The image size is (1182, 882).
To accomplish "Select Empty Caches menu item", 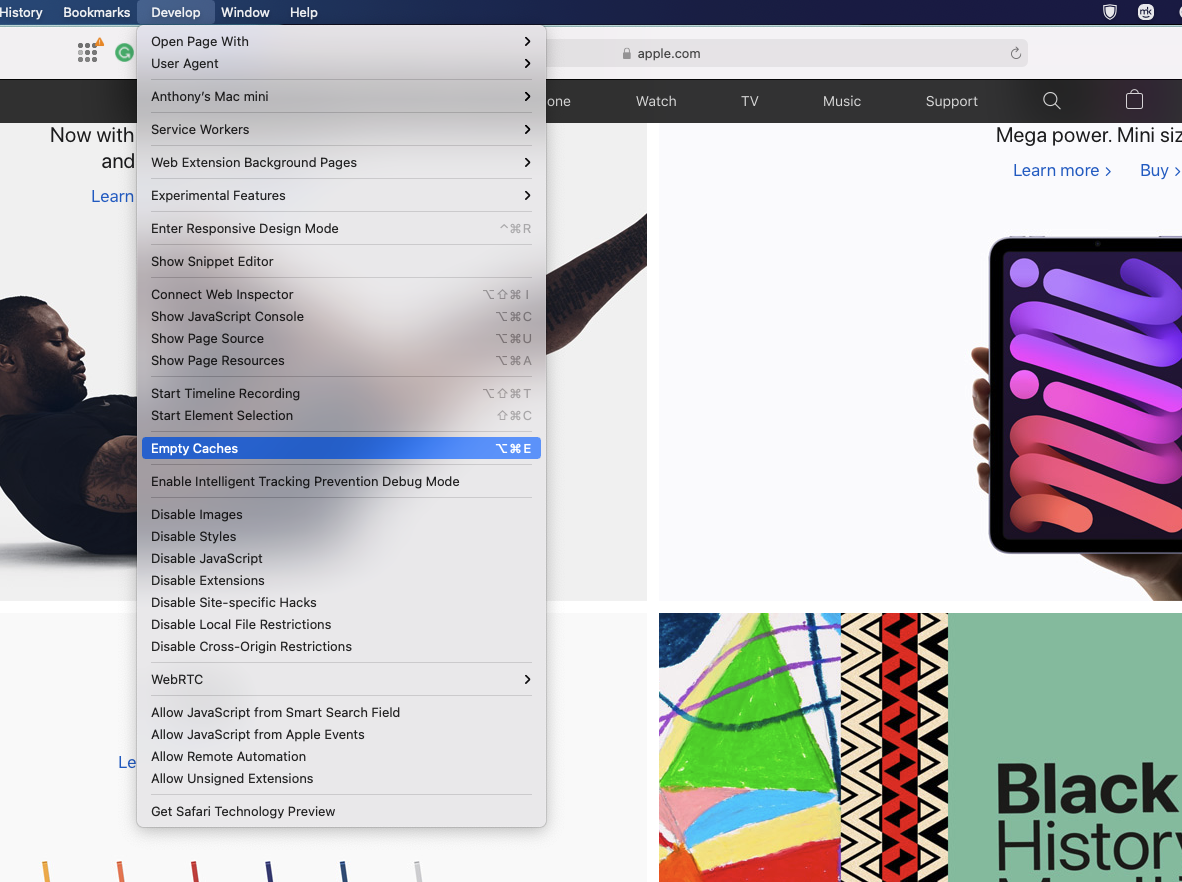I will 341,449.
